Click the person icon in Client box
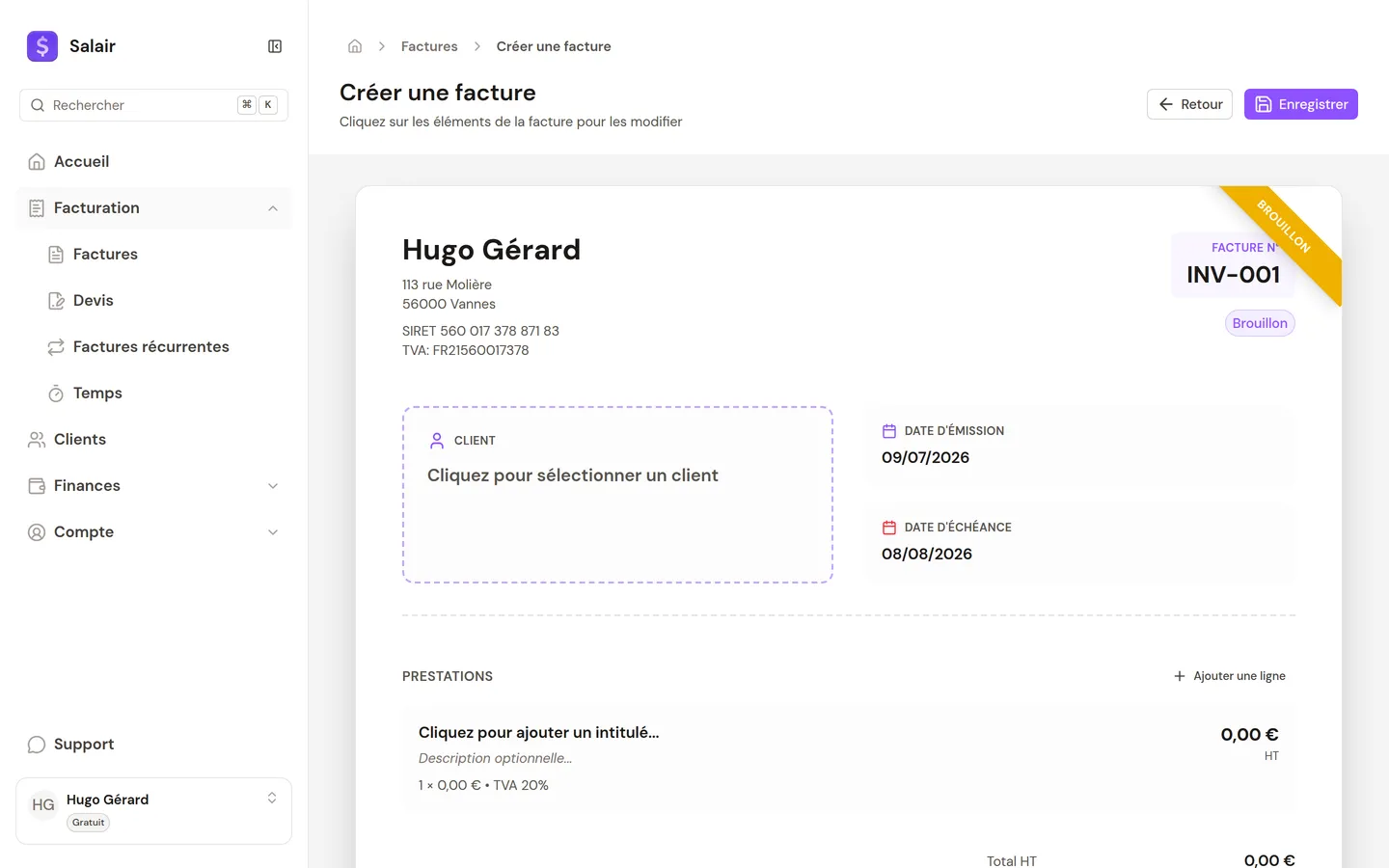Image resolution: width=1389 pixels, height=868 pixels. coord(437,441)
